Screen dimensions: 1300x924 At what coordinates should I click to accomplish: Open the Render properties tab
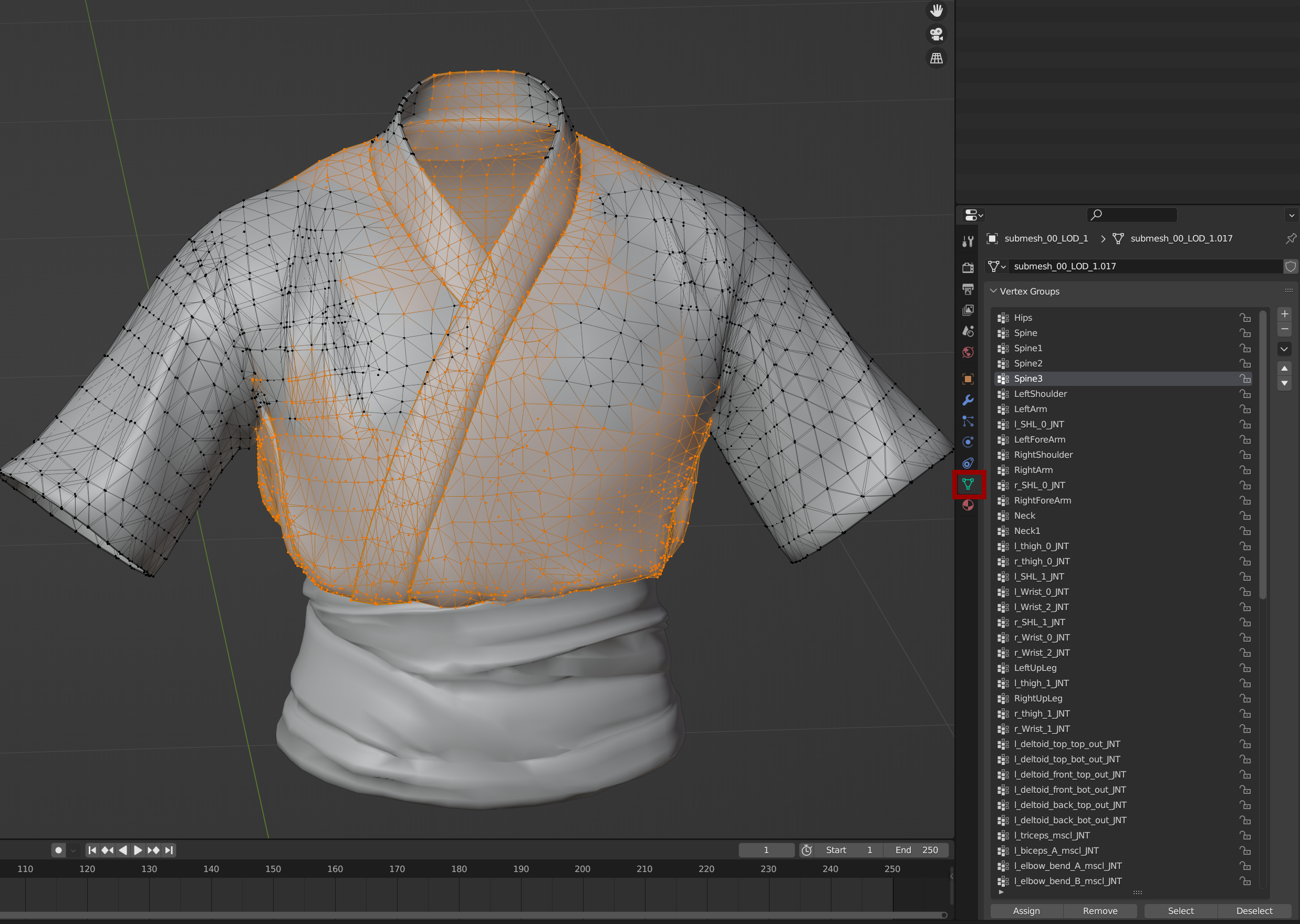(x=968, y=267)
